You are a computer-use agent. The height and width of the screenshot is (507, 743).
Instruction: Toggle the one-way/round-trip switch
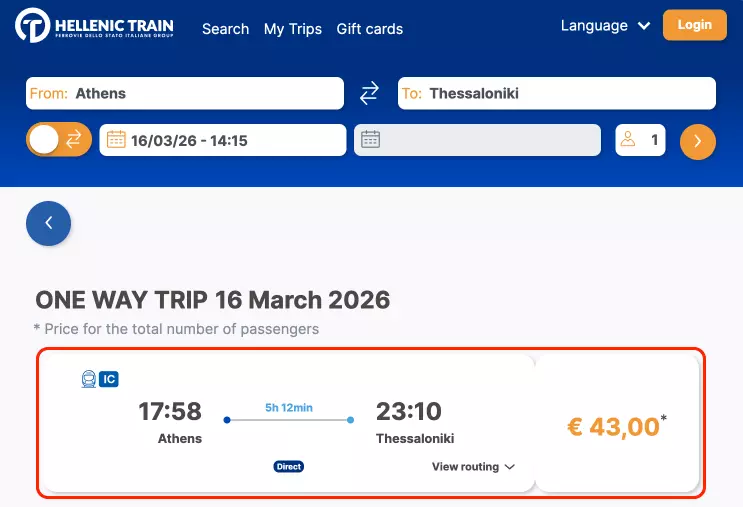58,140
